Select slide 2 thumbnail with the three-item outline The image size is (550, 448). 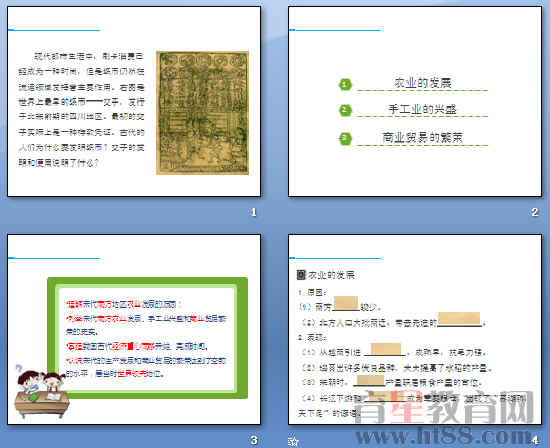[x=415, y=101]
